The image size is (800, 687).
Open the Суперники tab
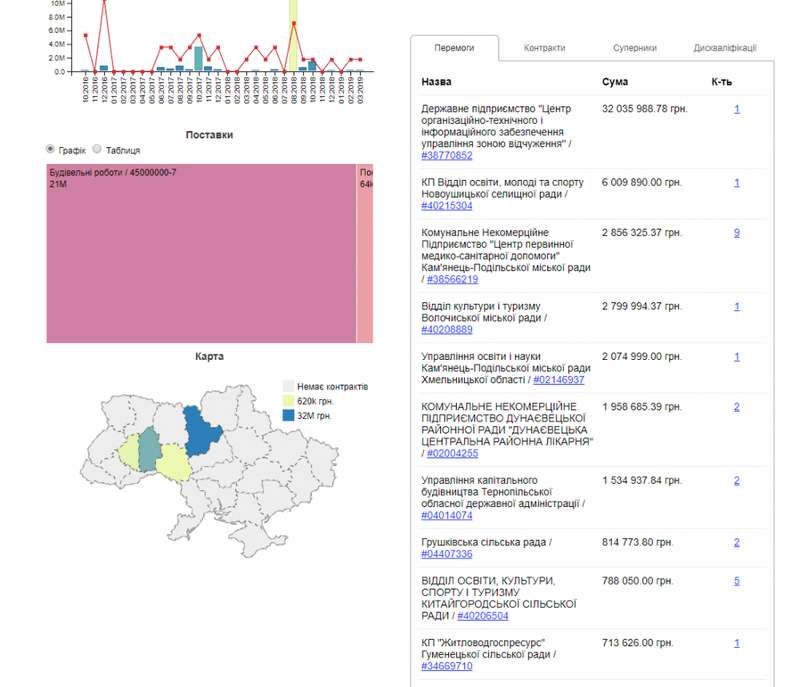635,48
